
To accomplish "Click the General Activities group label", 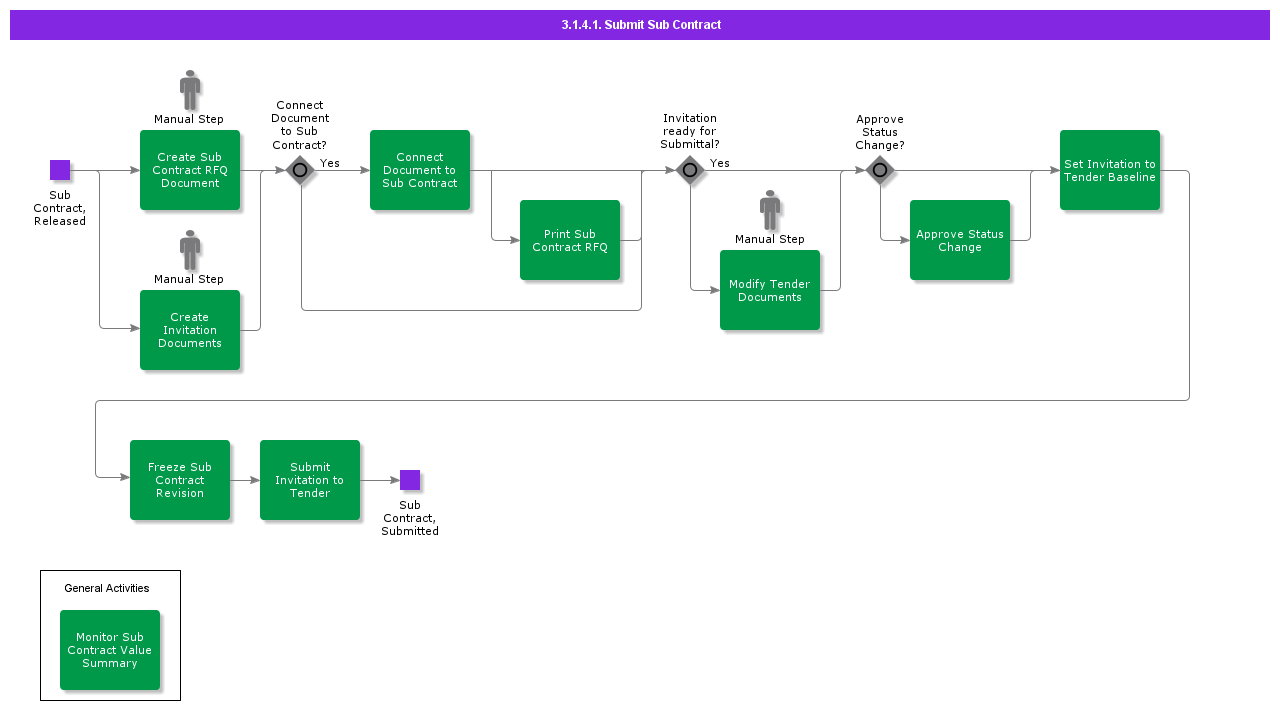I will click(x=107, y=588).
